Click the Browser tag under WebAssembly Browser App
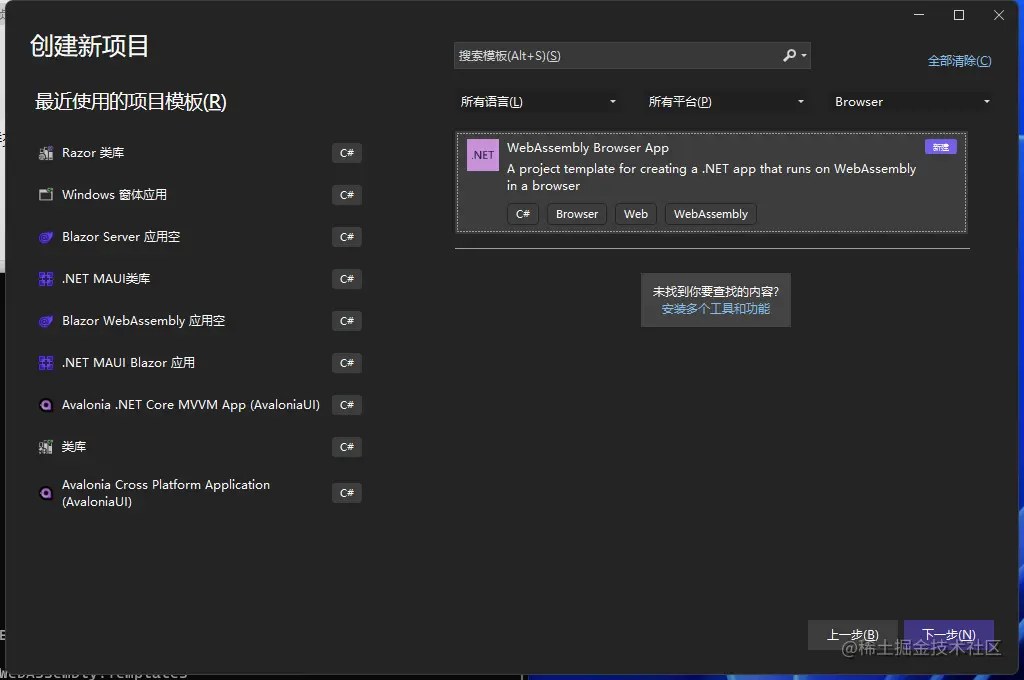 [577, 214]
